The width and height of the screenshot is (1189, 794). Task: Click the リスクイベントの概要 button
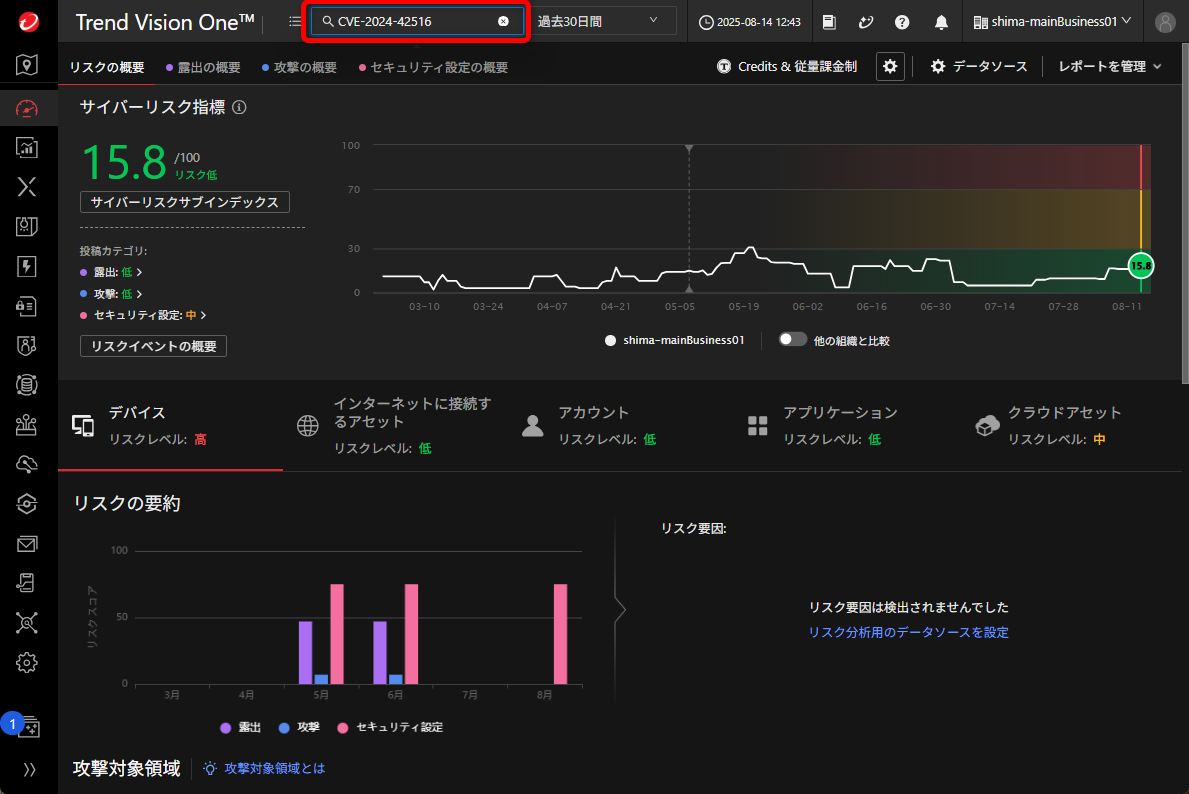pyautogui.click(x=153, y=346)
